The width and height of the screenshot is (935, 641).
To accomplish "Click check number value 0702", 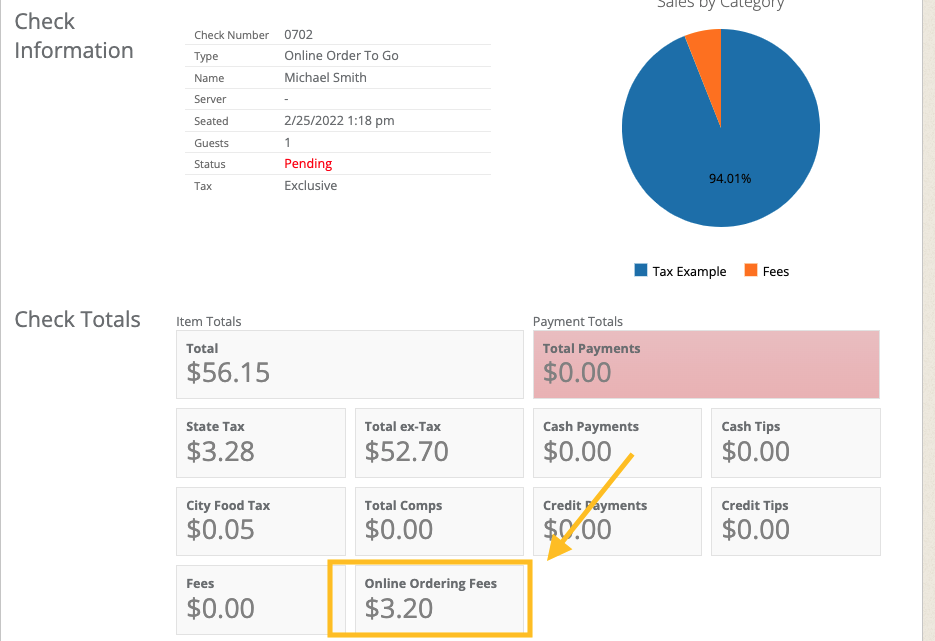I will pos(298,35).
